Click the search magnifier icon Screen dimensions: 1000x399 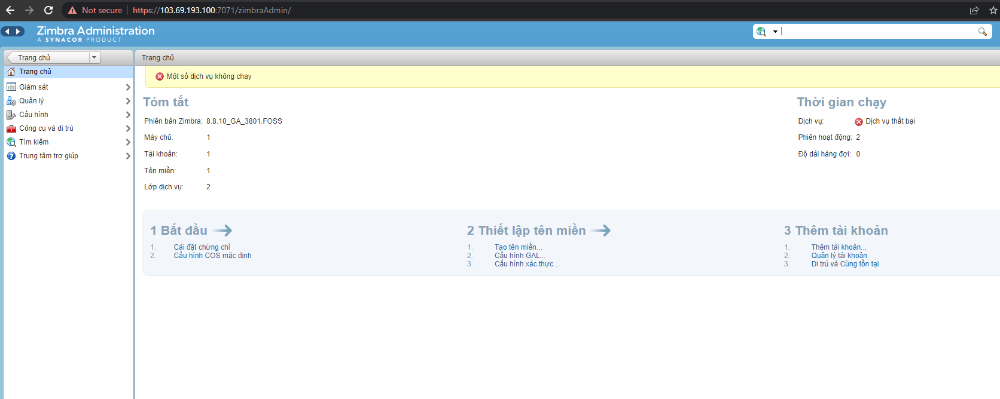point(983,31)
